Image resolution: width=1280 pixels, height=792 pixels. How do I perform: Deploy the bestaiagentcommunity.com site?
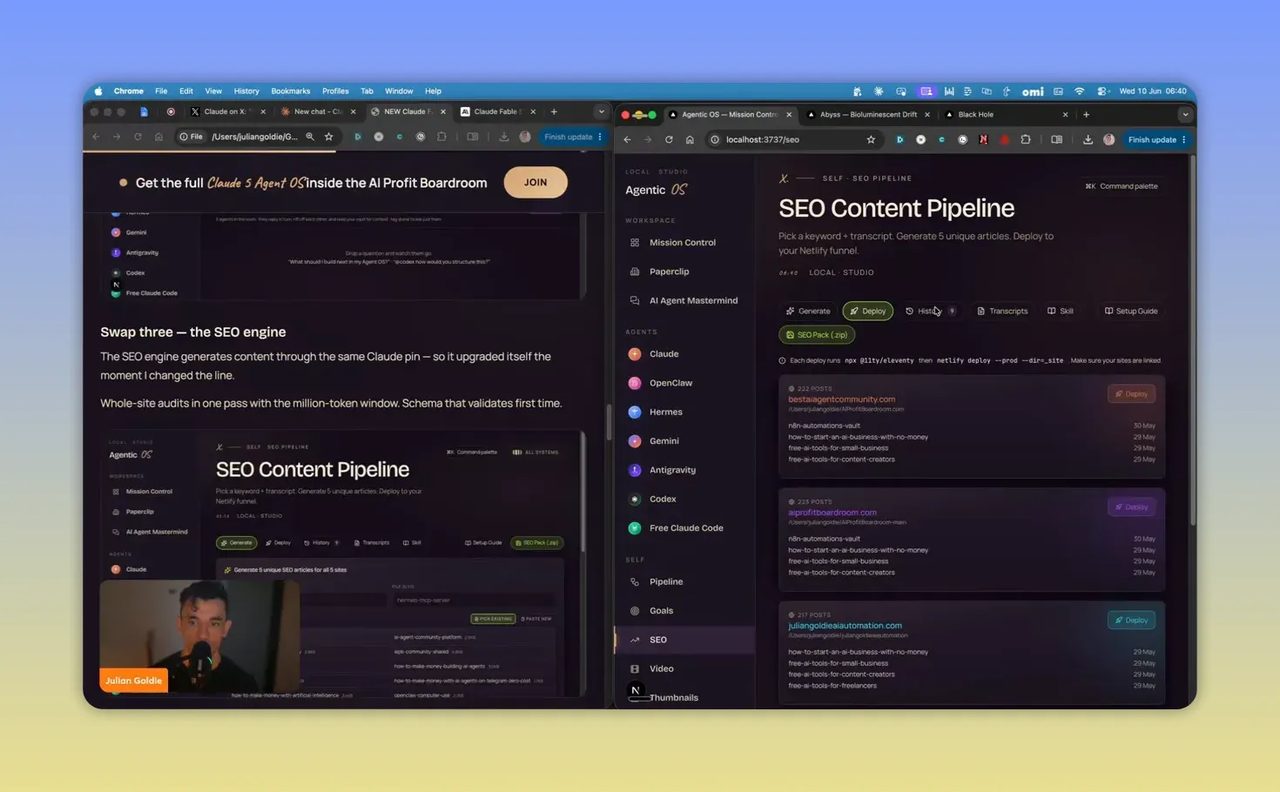(1131, 394)
